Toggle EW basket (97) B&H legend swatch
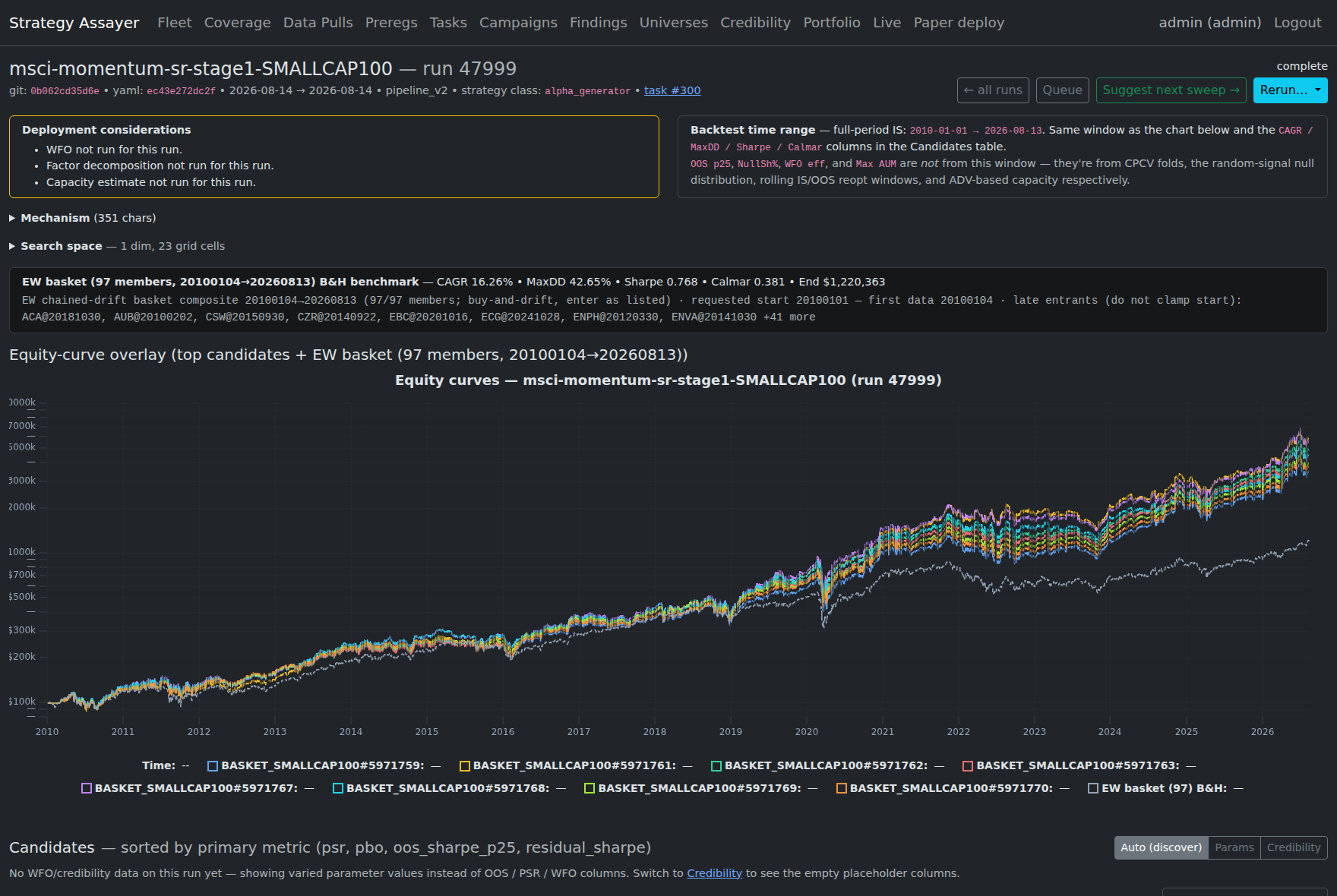 pyautogui.click(x=1093, y=788)
